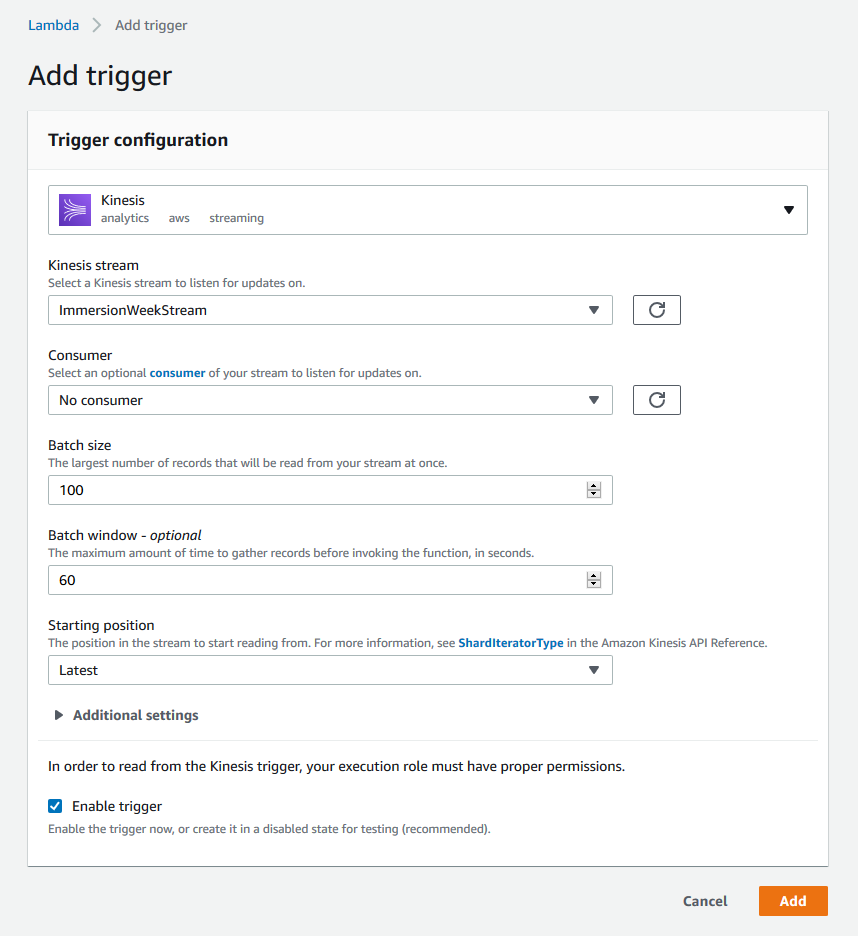Click the orange Add button

(793, 901)
